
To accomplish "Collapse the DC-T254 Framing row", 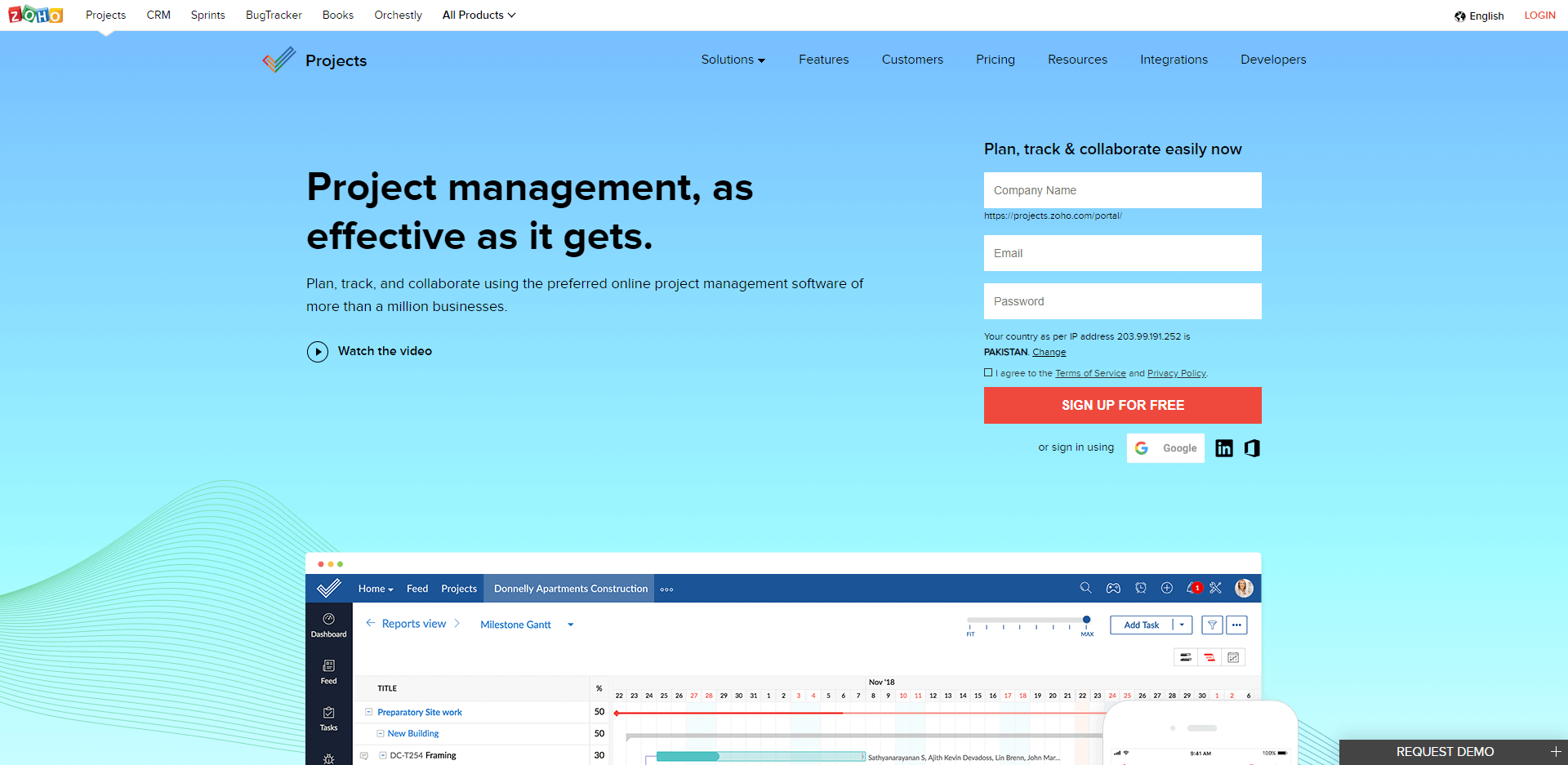I will coord(382,756).
